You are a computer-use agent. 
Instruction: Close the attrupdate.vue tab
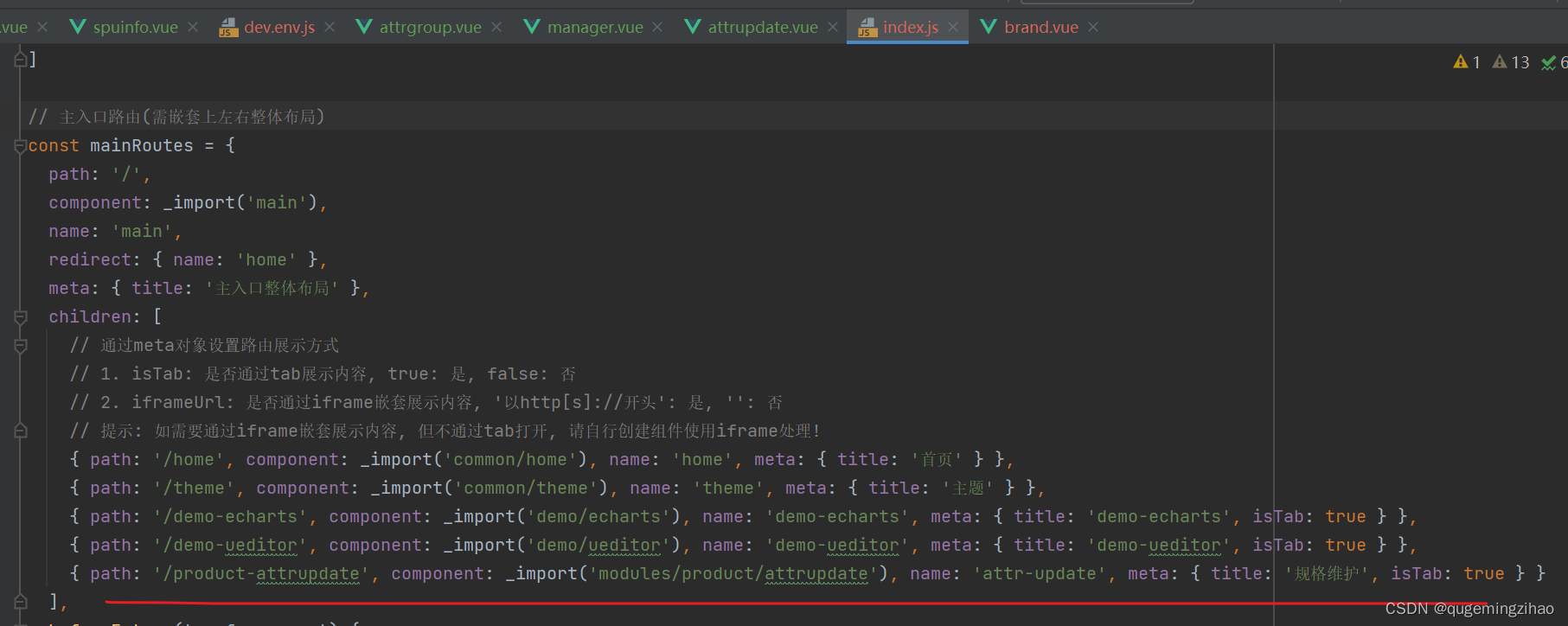tap(833, 28)
